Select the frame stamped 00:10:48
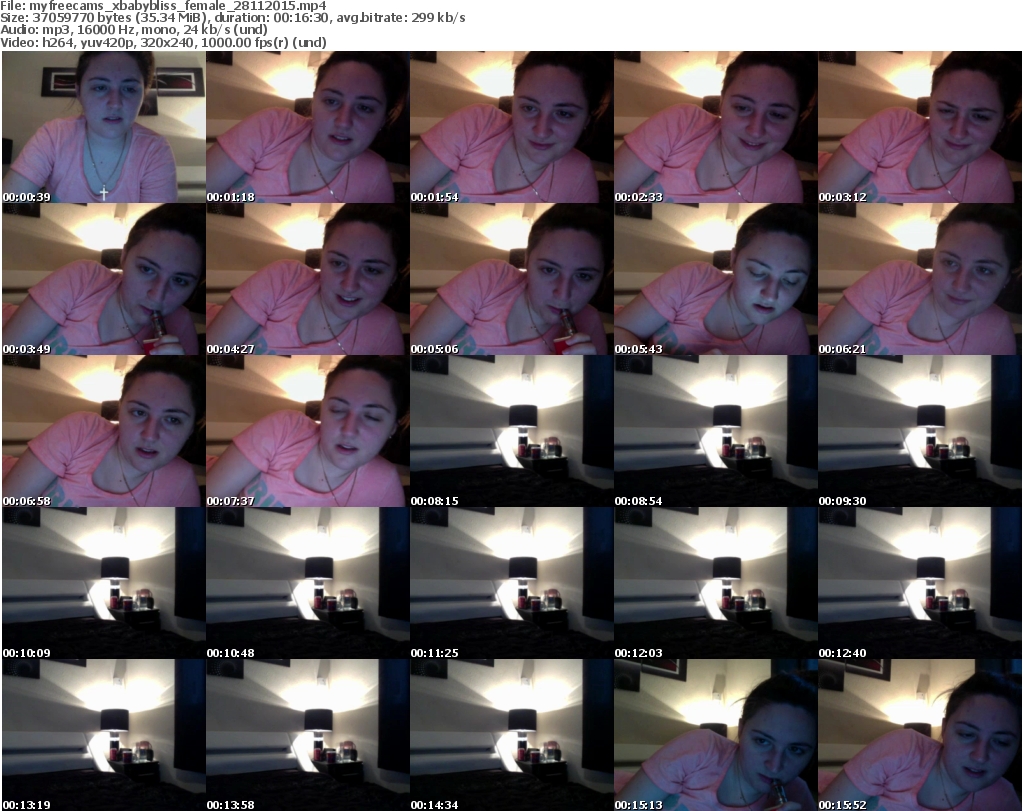The height and width of the screenshot is (811, 1024). tap(308, 584)
